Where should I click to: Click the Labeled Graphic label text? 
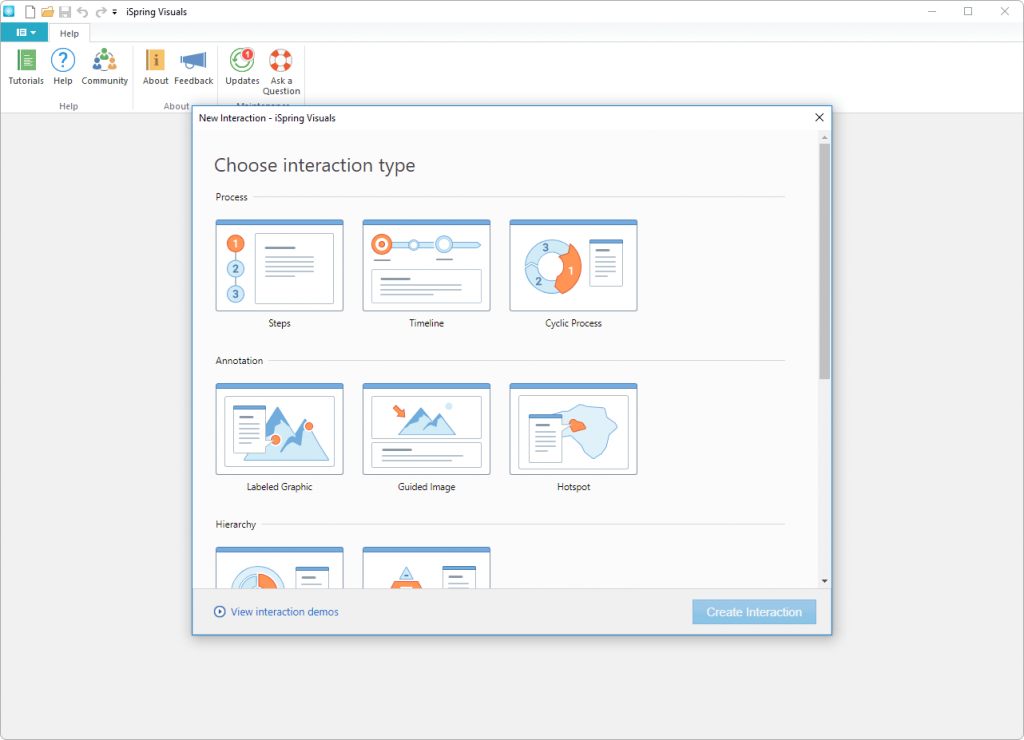click(280, 487)
